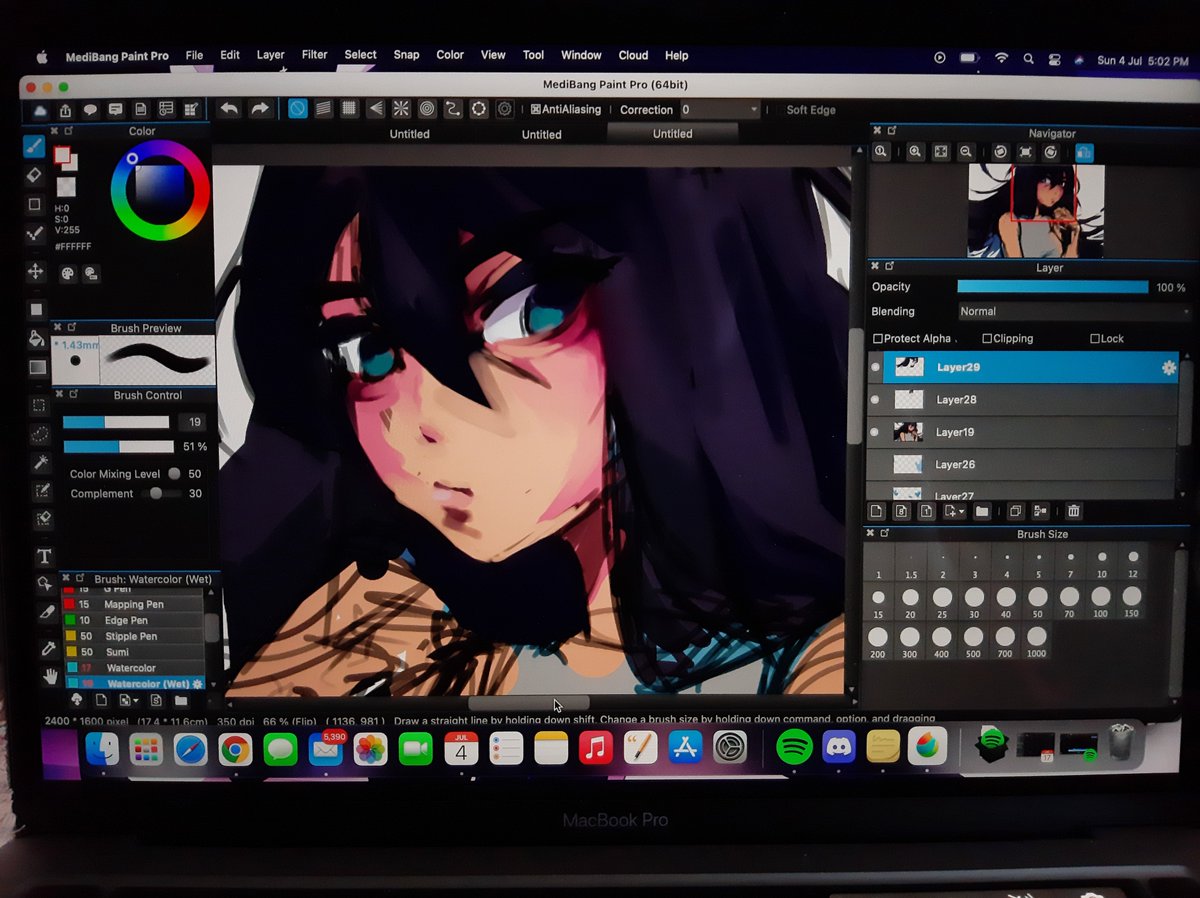Open the Watercolor (Wet) brush settings gear

[x=197, y=684]
